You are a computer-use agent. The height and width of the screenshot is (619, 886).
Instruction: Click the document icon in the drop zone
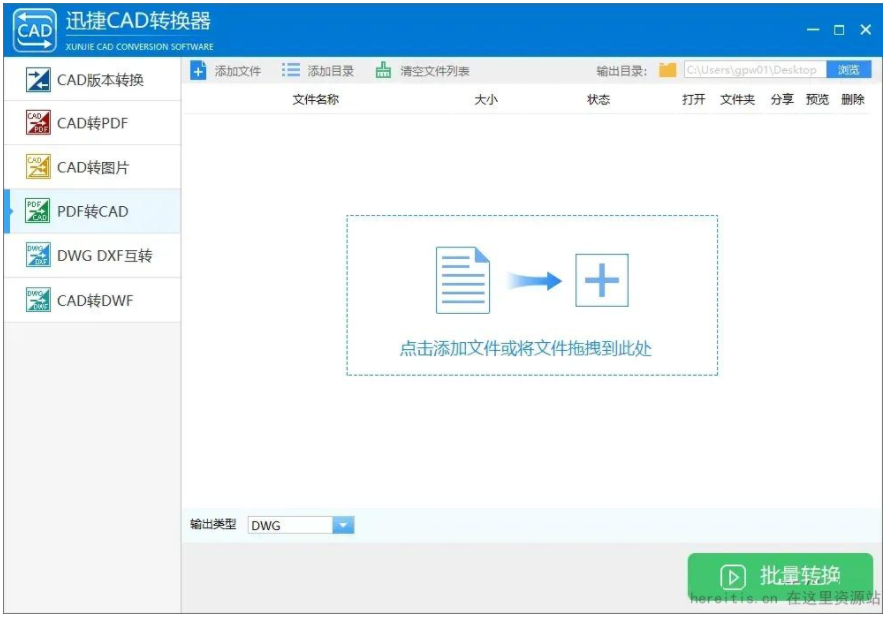point(463,280)
